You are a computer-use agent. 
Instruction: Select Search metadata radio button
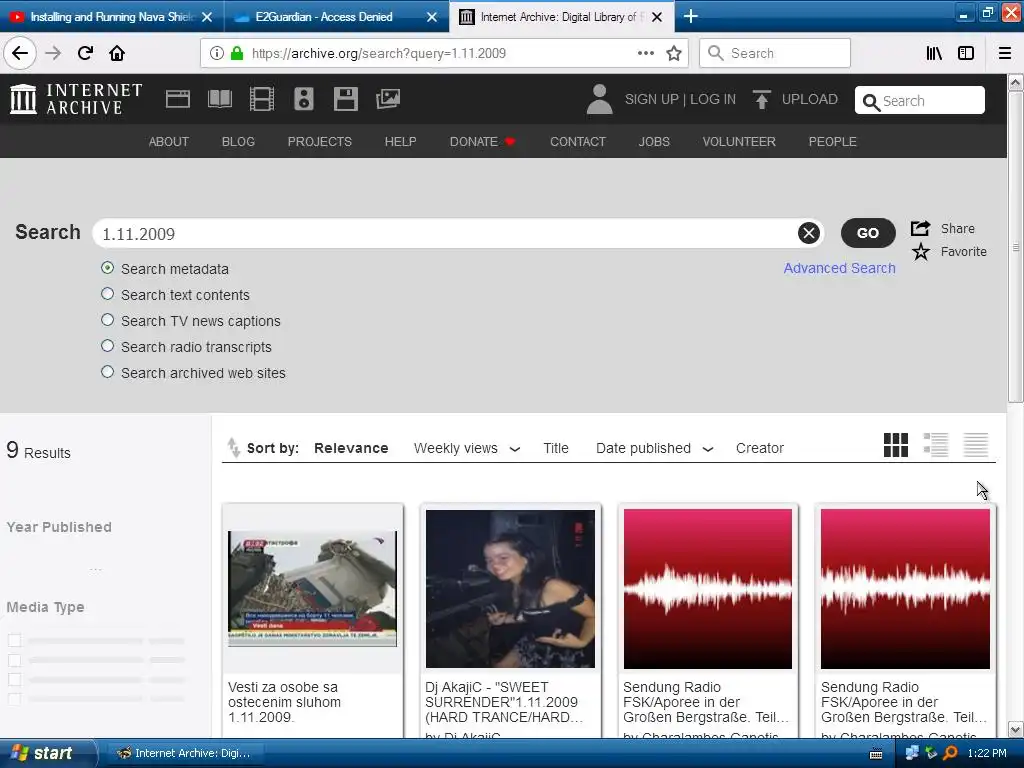108,268
